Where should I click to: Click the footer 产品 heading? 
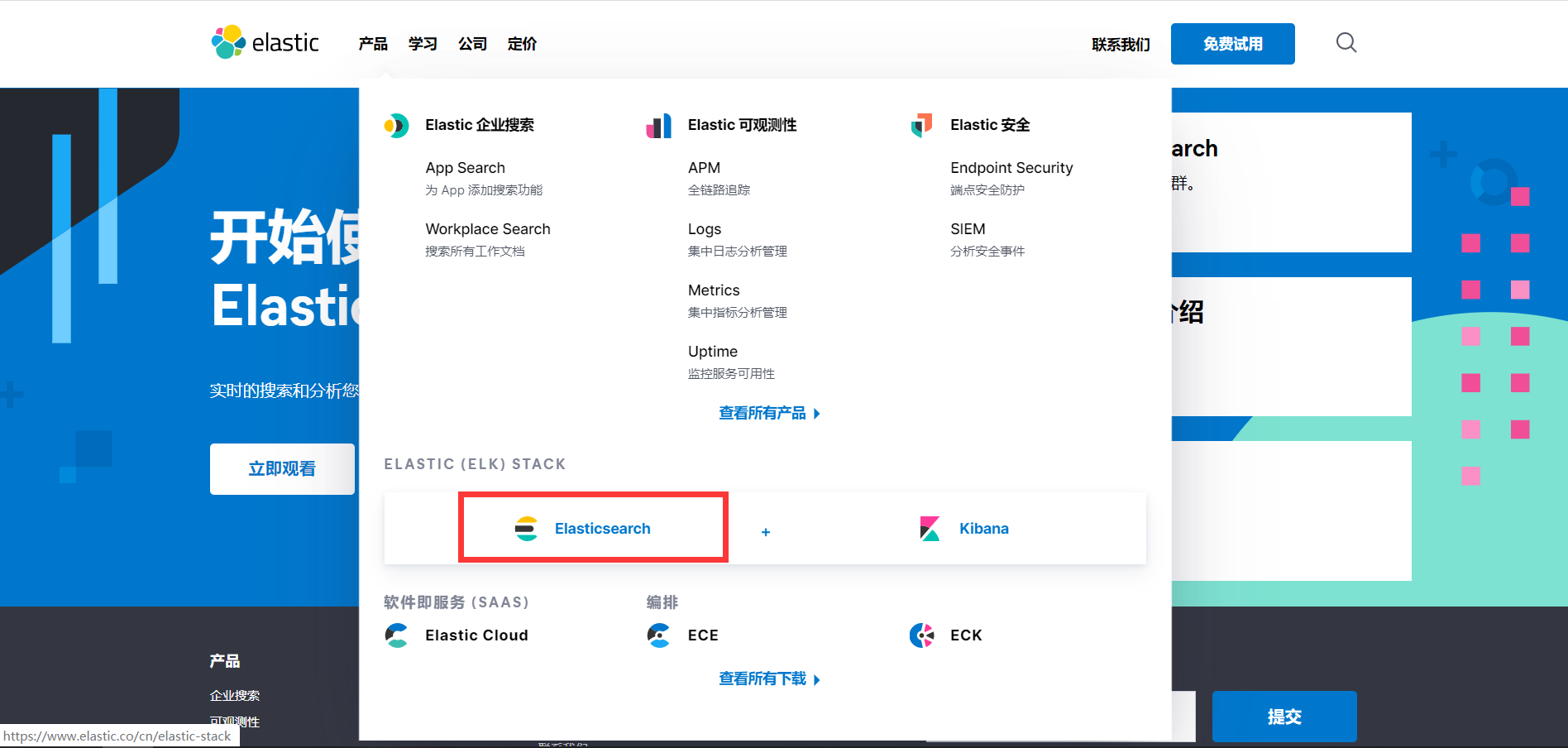tap(225, 661)
